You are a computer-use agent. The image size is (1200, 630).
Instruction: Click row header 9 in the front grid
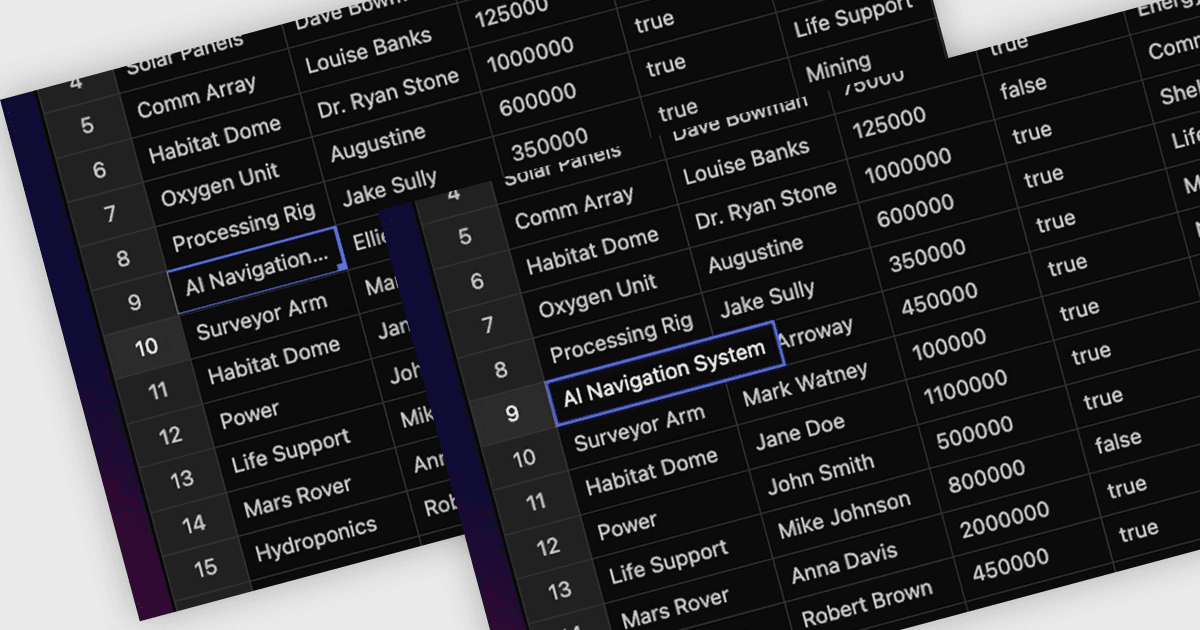coord(512,413)
